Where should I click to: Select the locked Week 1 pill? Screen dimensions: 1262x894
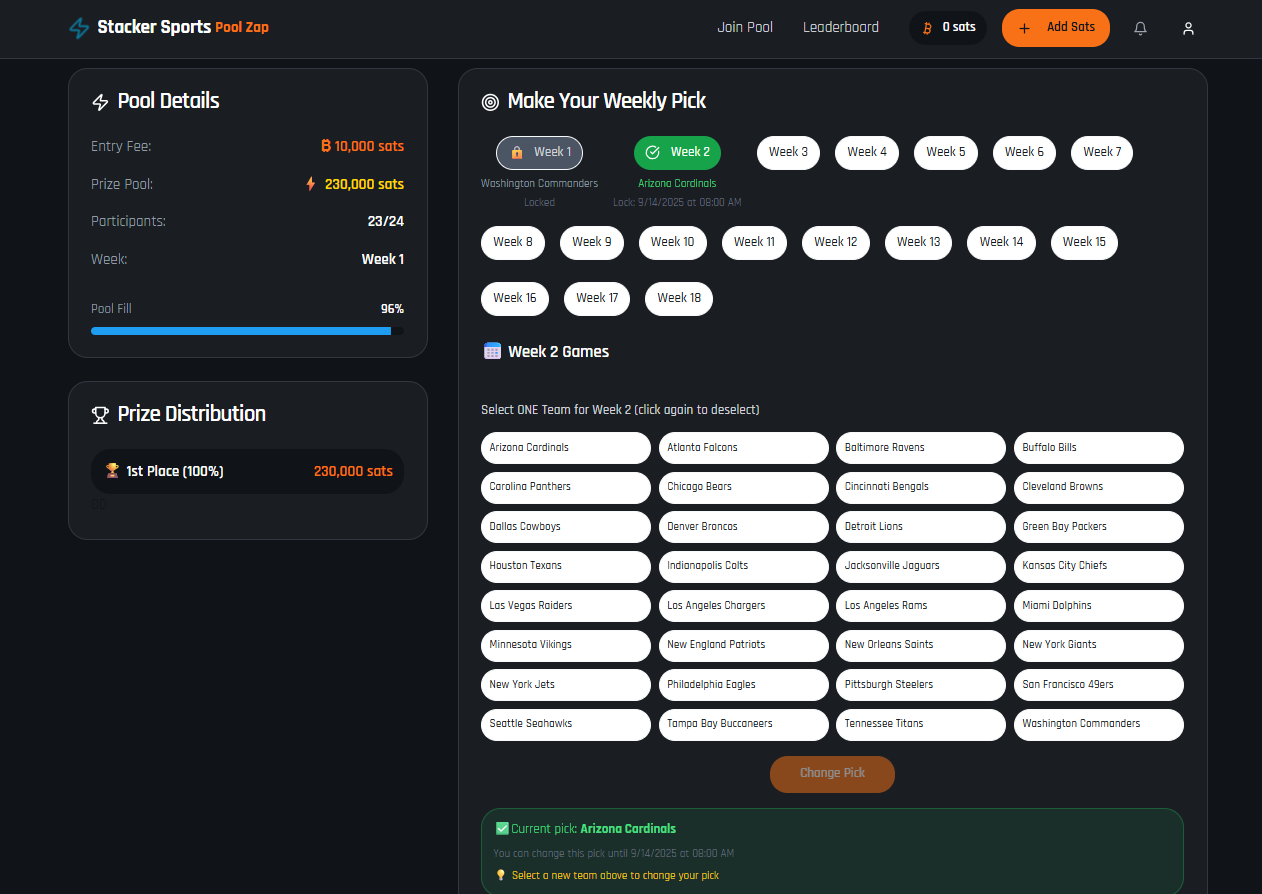(x=540, y=153)
